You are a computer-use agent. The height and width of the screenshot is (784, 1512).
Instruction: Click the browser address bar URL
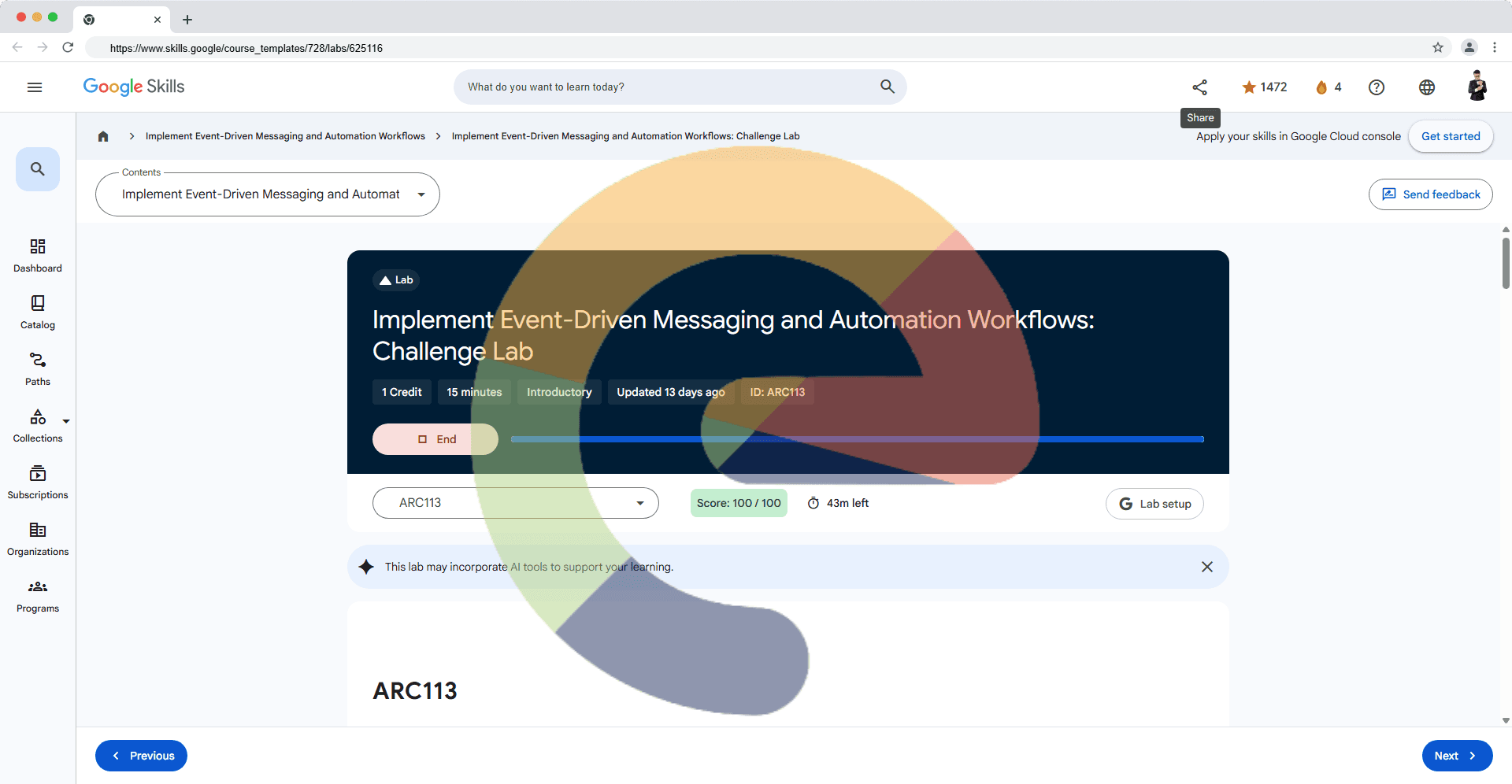click(x=246, y=48)
